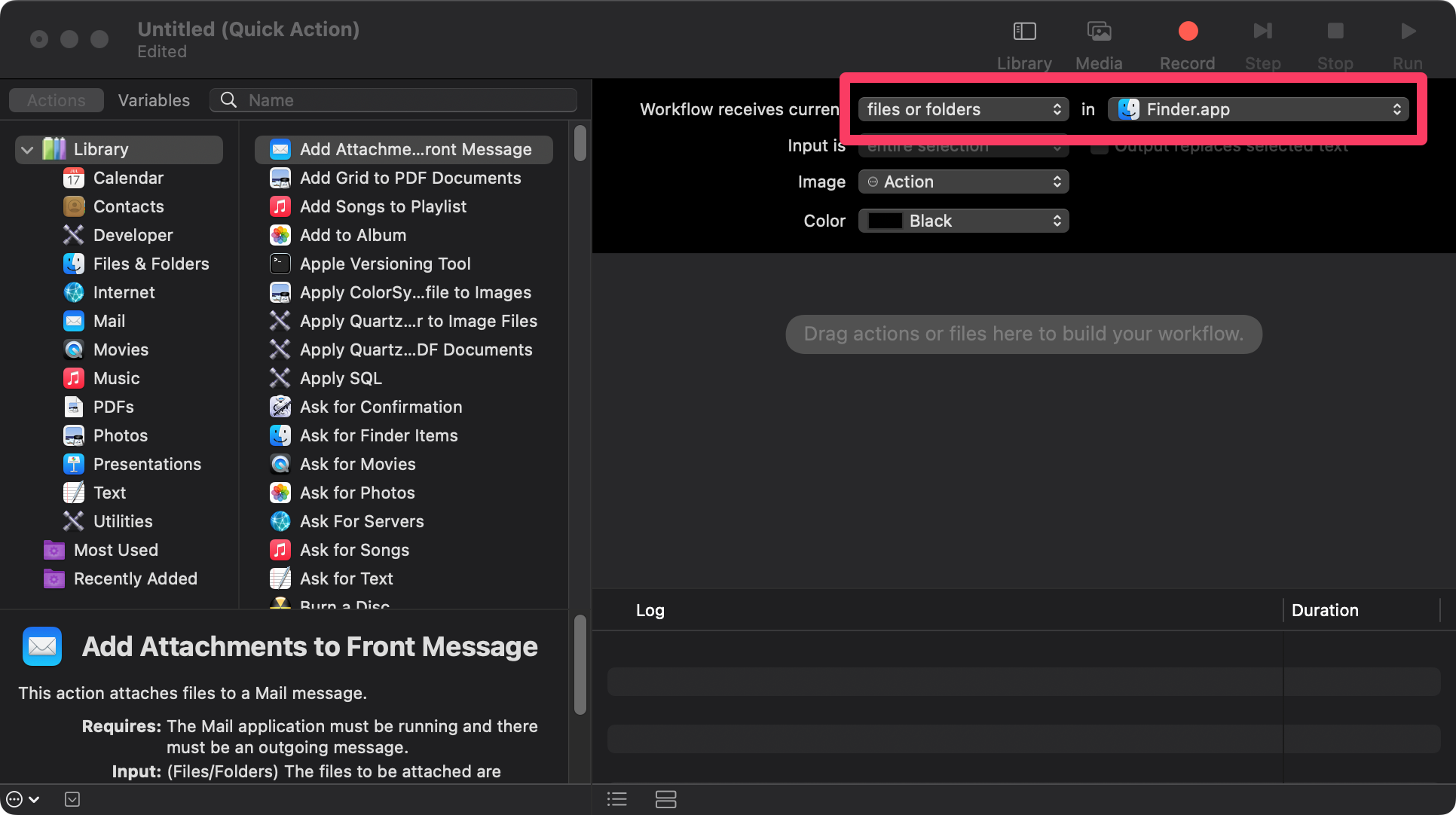Select the Add Songs to Playlist action icon
The width and height of the screenshot is (1456, 815).
(280, 206)
